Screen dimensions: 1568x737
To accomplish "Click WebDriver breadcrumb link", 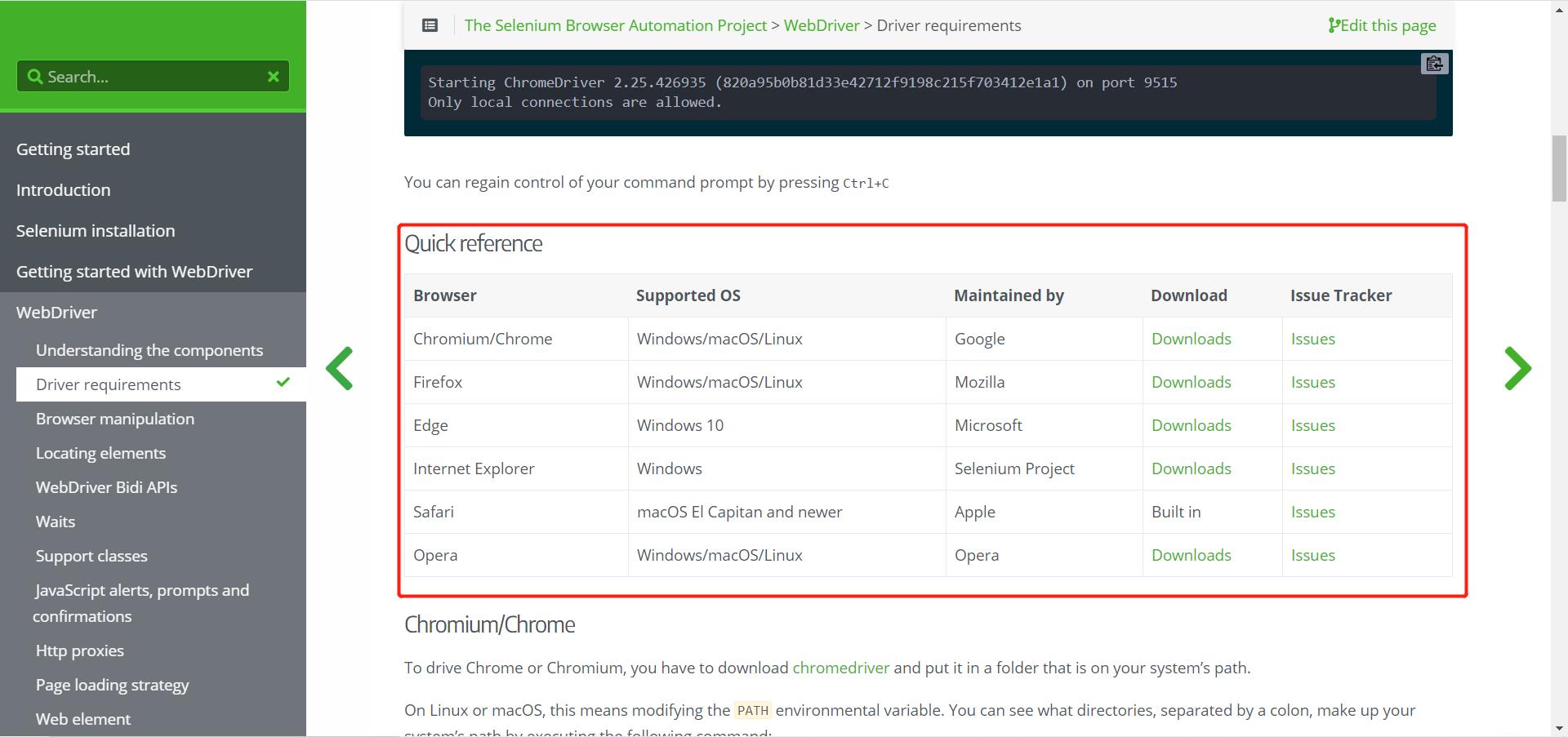I will coord(822,25).
